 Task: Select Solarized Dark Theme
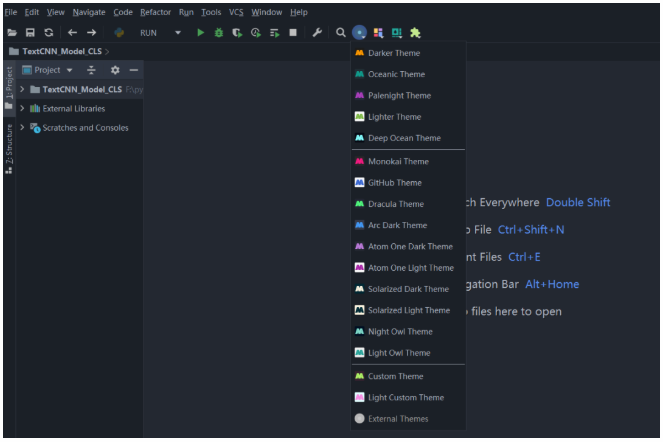pos(408,289)
